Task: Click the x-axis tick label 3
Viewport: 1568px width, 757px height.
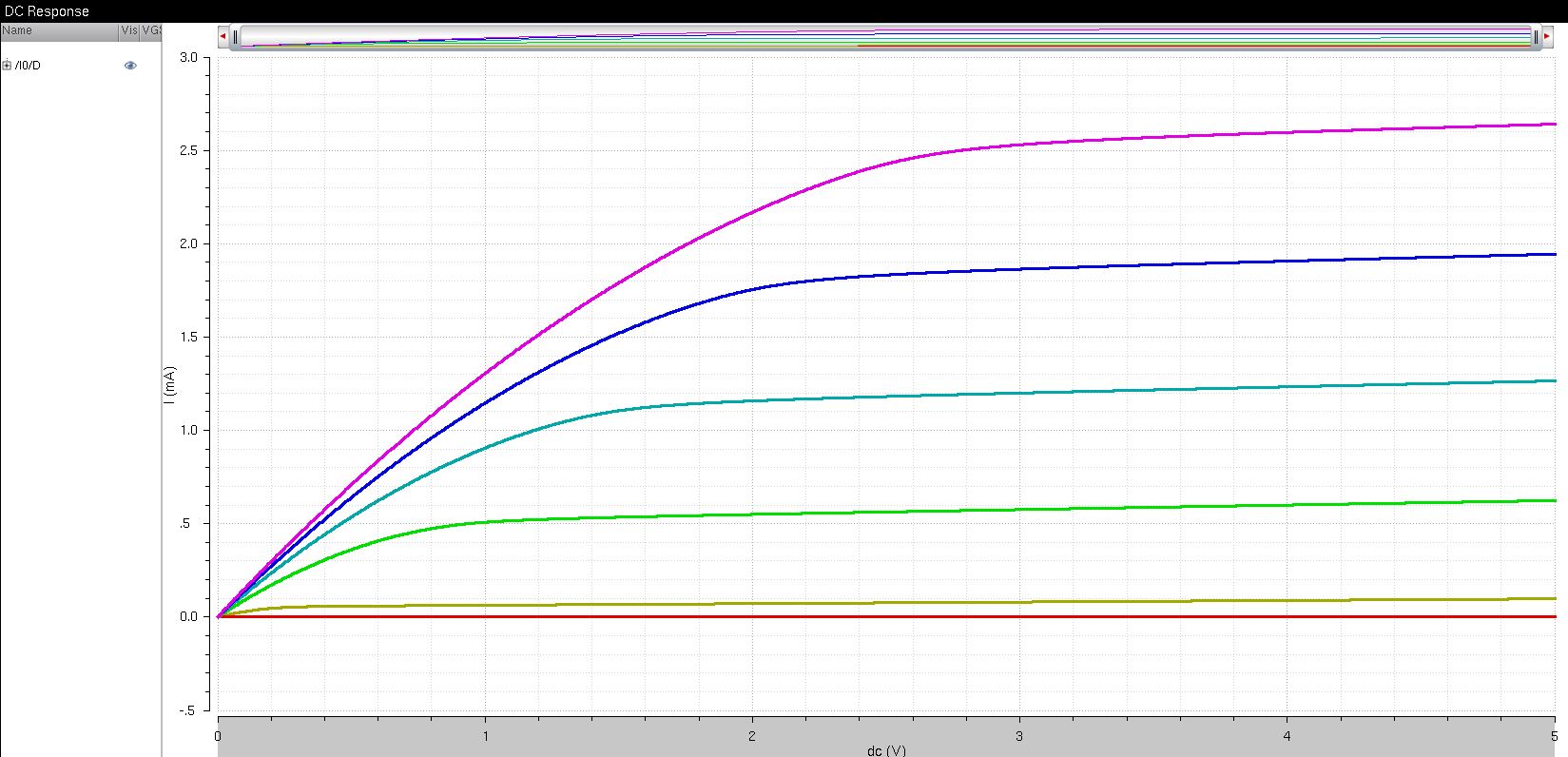Action: (1019, 736)
